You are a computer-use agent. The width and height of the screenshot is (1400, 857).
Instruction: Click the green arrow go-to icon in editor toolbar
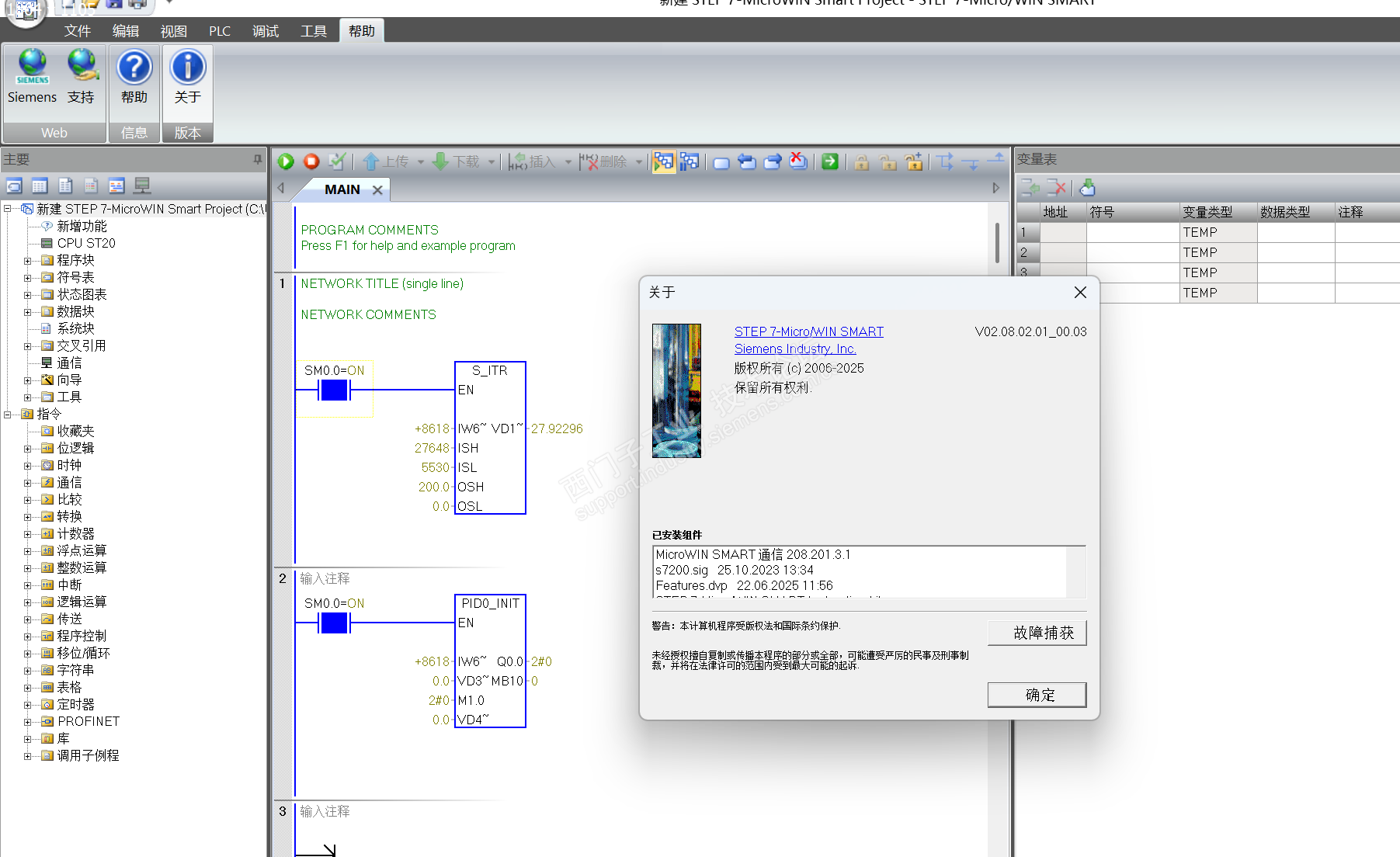point(830,161)
